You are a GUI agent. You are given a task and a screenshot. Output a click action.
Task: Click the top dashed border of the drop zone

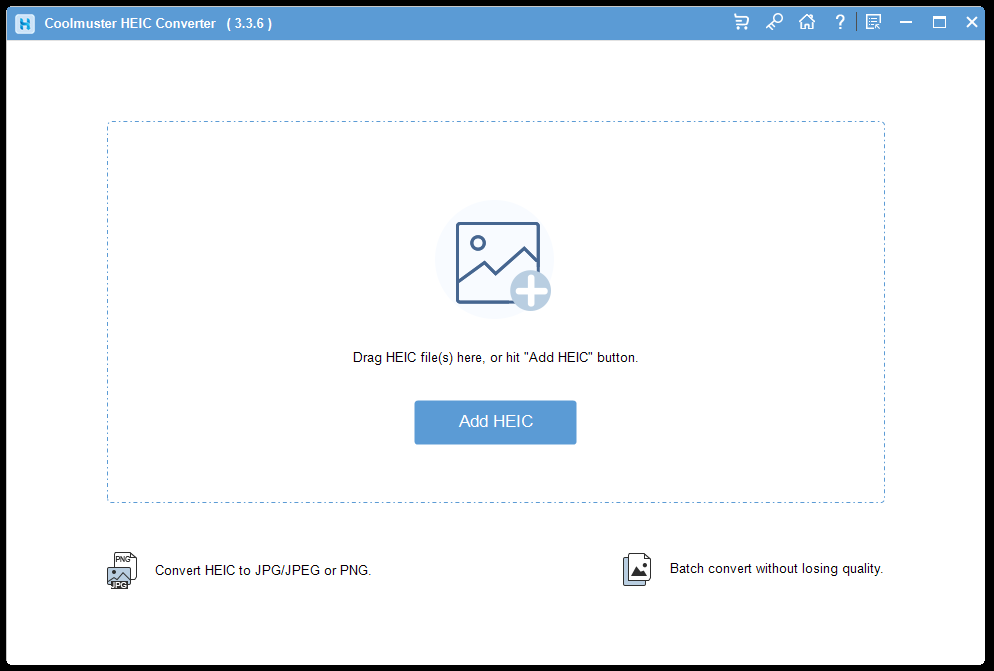[495, 122]
